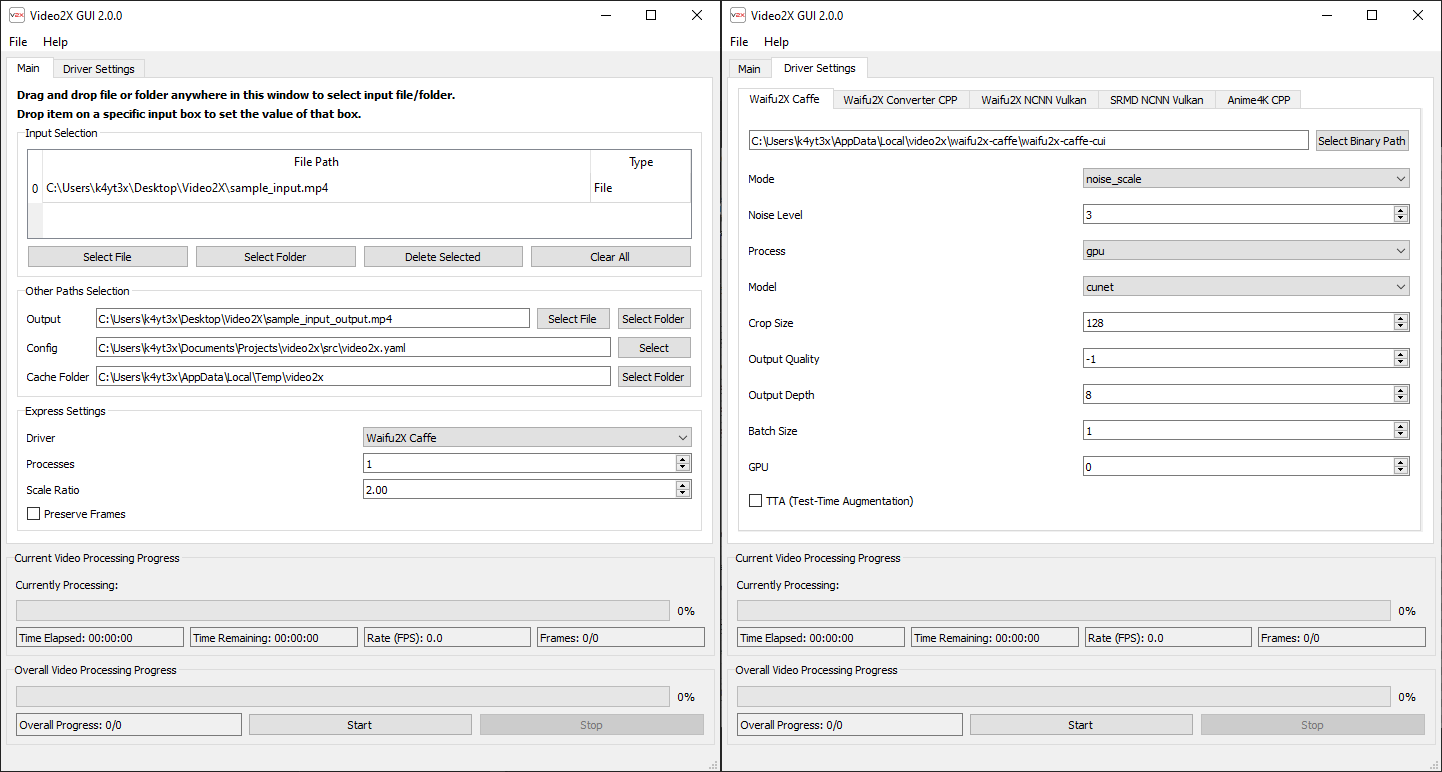Viewport: 1442px width, 772px height.
Task: Click Video2X logo icon in right window title bar
Action: point(738,15)
